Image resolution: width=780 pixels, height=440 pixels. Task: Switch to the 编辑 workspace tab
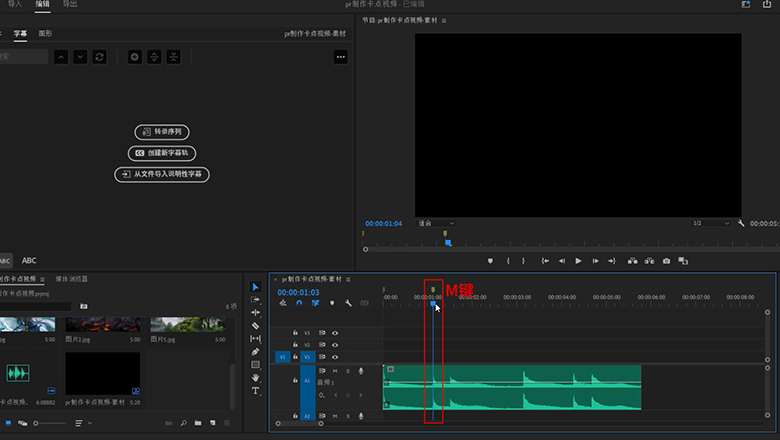point(42,4)
